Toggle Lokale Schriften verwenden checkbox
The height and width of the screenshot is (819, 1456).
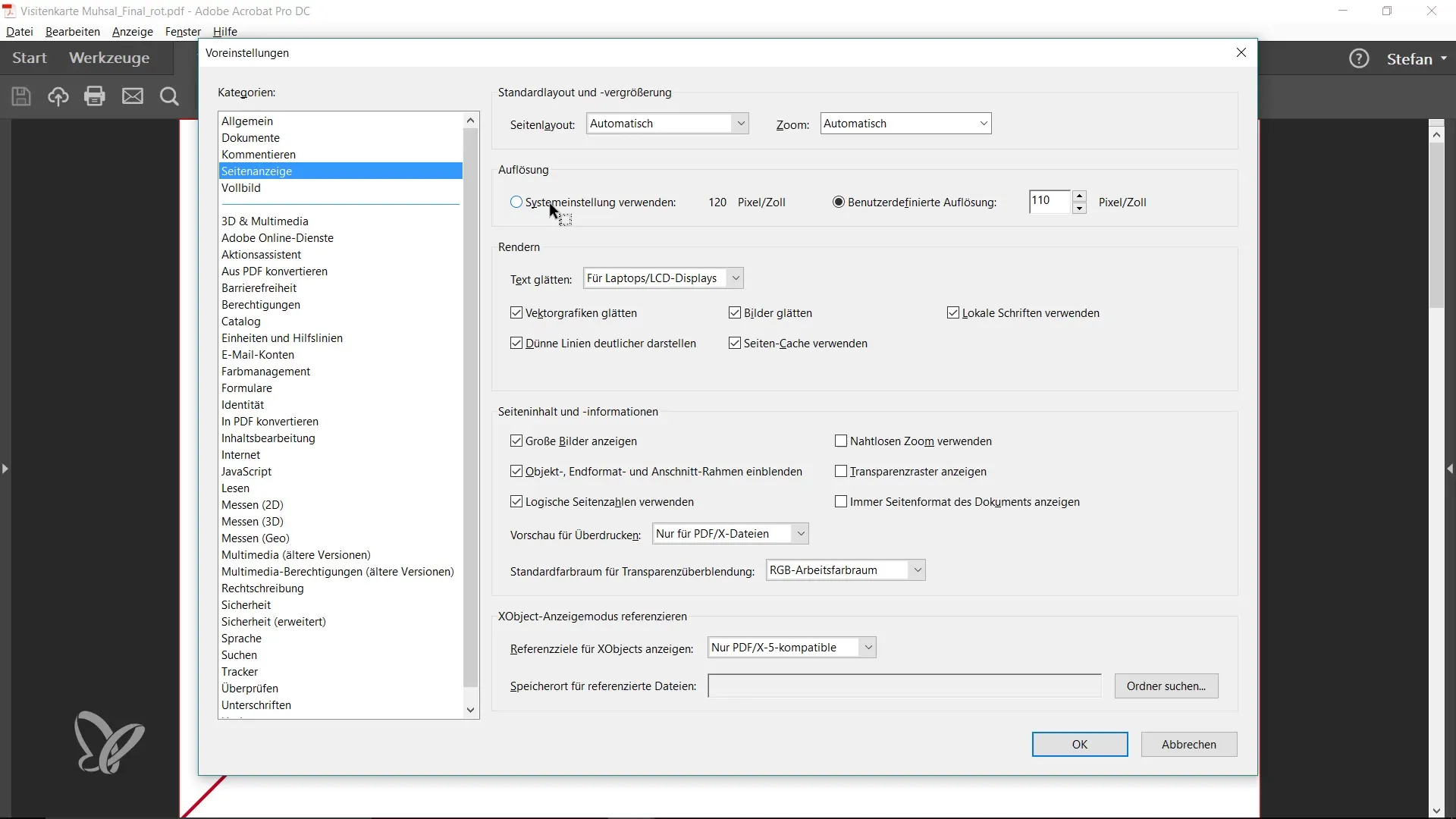pos(953,312)
